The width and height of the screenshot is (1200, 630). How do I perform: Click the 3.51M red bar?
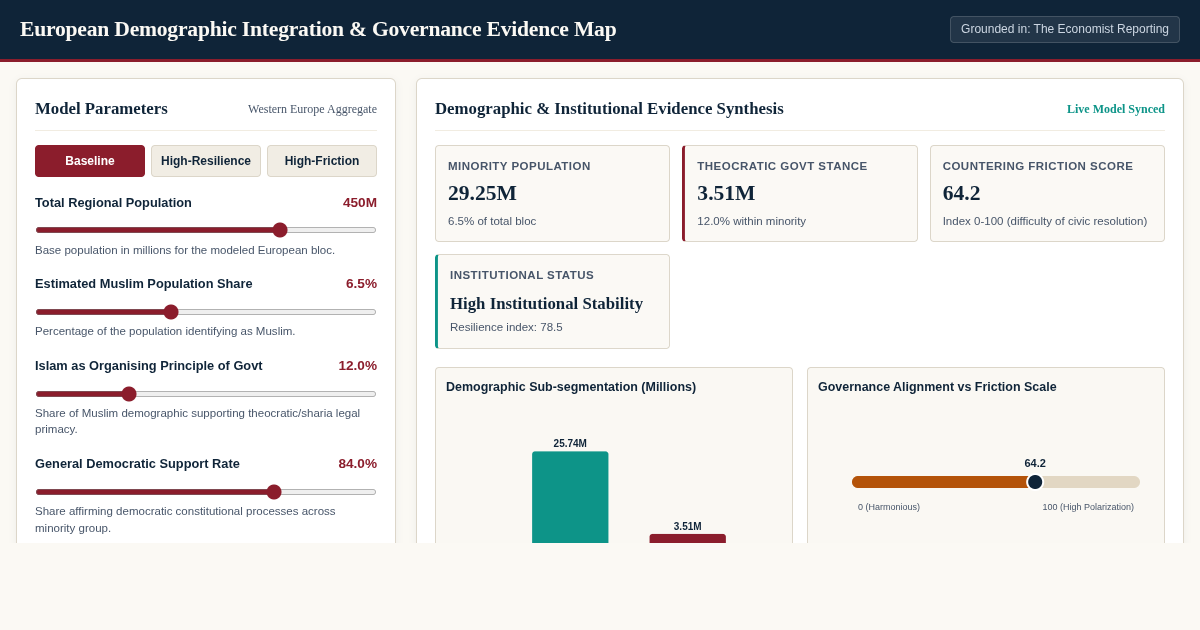[688, 539]
